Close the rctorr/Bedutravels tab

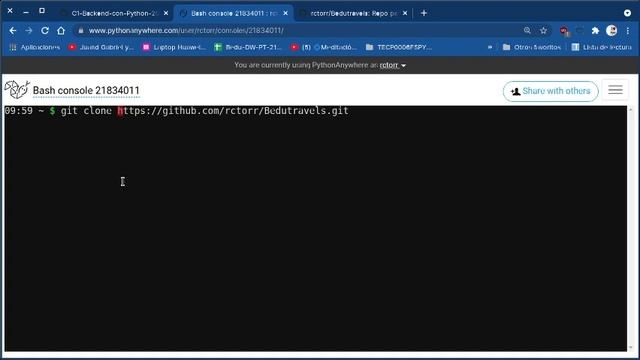click(405, 13)
